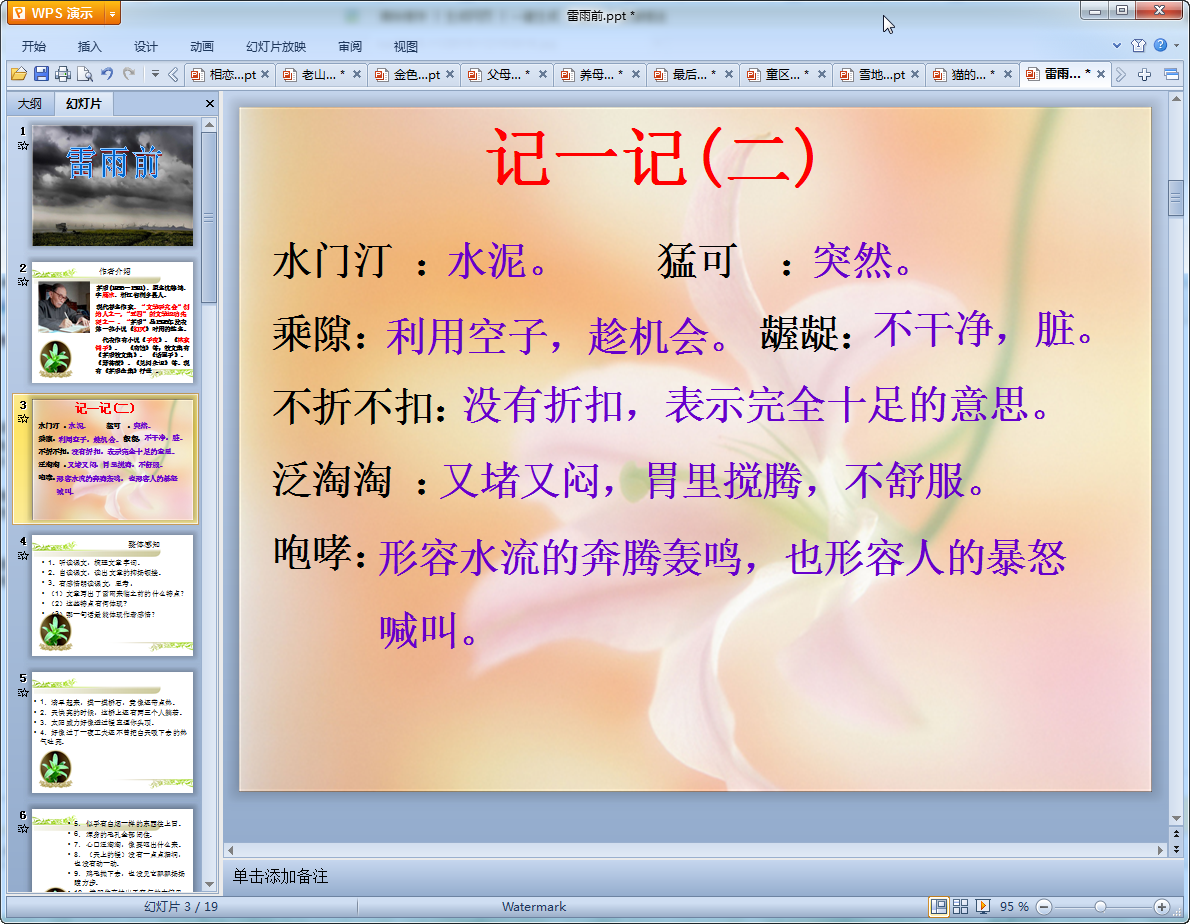The height and width of the screenshot is (924, 1190).
Task: Open the 视图 menu tab
Action: [x=406, y=46]
